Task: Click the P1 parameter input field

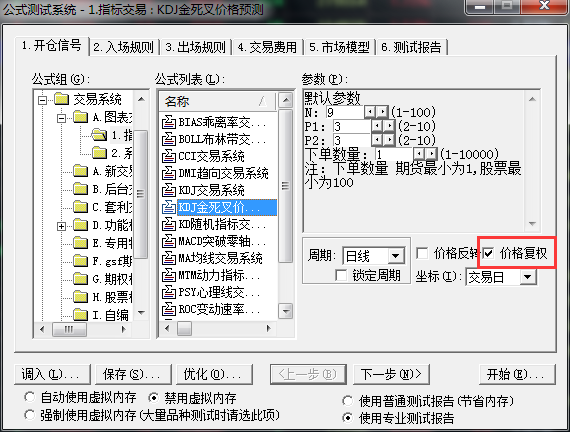Action: [352, 126]
